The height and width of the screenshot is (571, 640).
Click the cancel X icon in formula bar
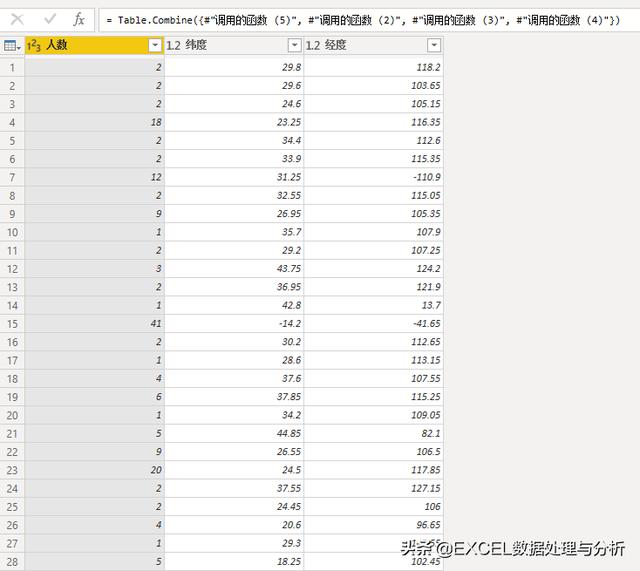(17, 19)
